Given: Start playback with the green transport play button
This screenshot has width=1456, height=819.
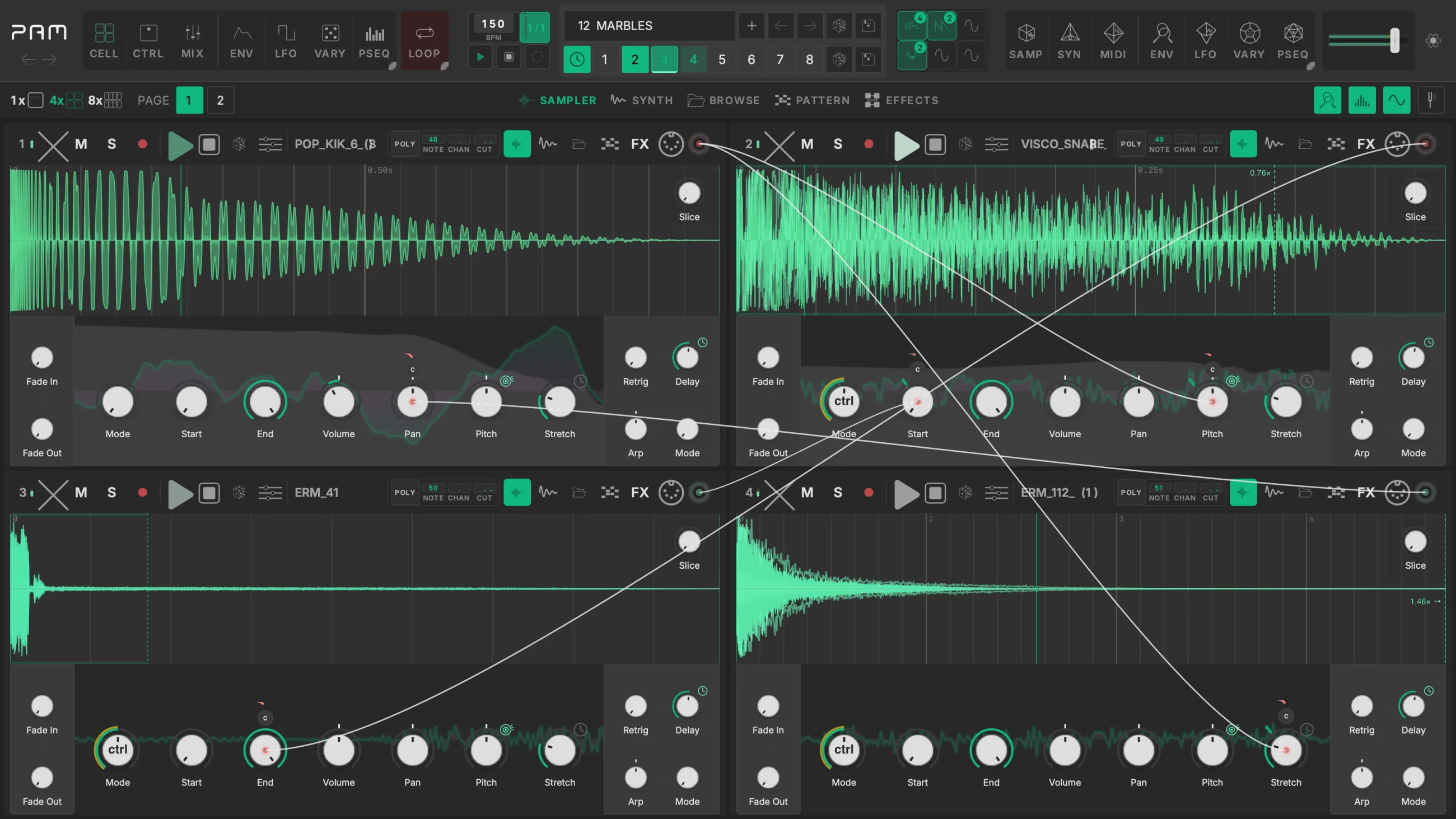Looking at the screenshot, I should point(480,57).
